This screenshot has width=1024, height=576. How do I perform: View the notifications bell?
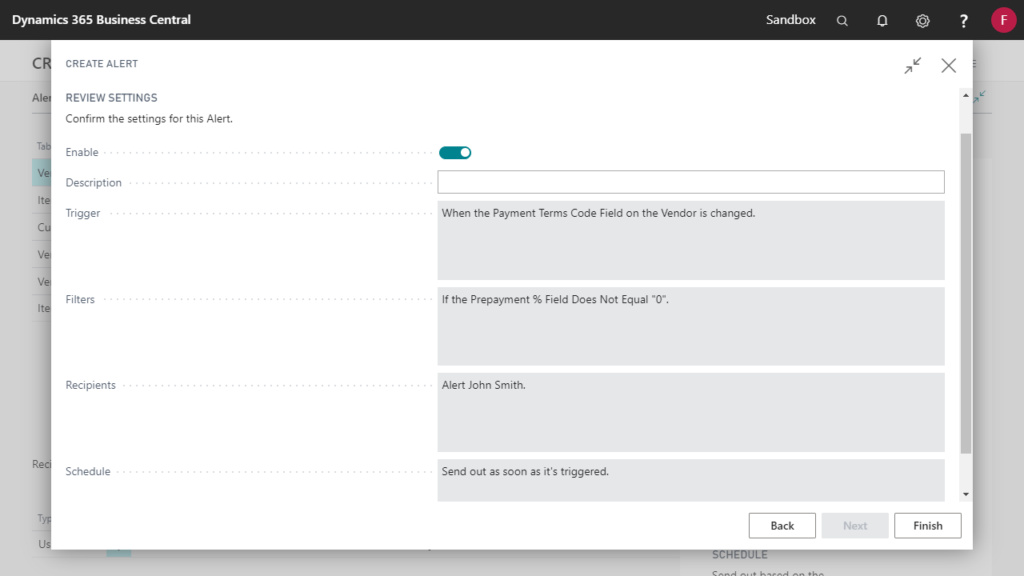[882, 20]
